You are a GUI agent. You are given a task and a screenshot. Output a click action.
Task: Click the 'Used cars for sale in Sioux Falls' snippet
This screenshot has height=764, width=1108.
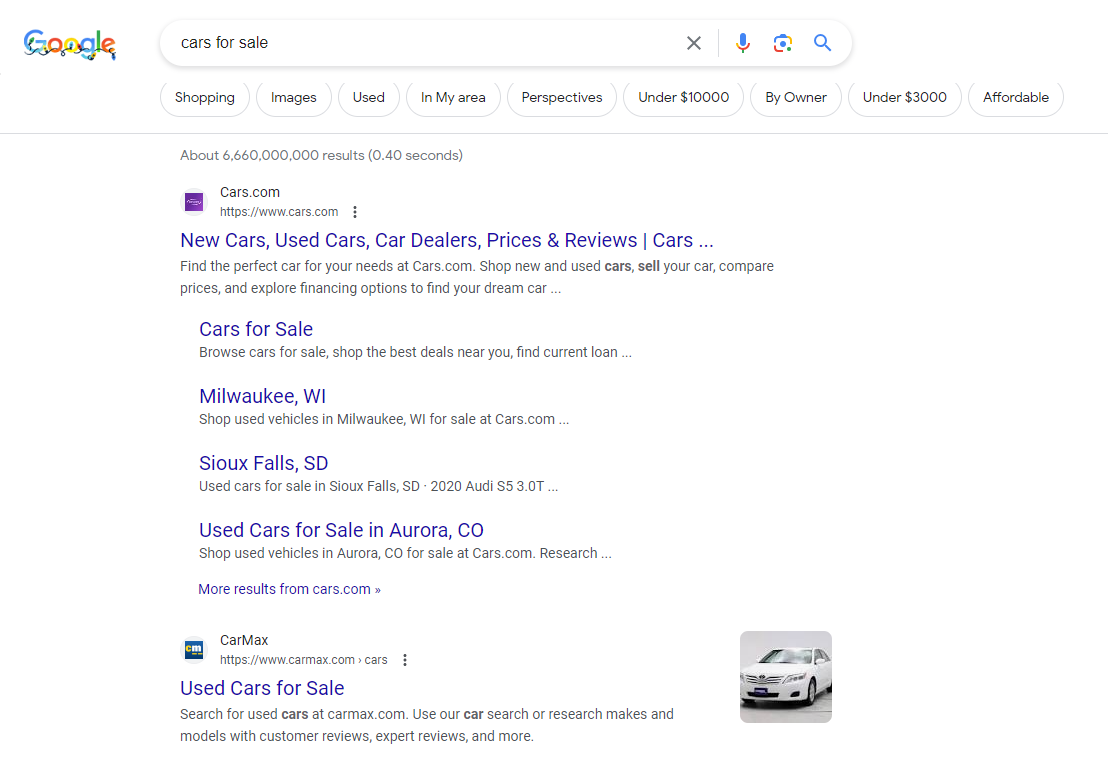click(x=379, y=487)
